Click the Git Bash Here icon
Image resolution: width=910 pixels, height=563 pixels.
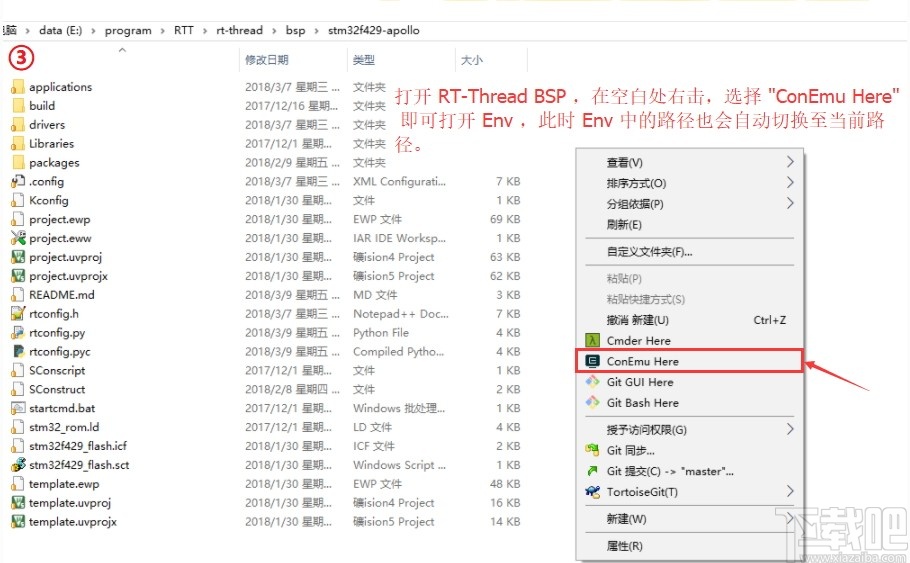(592, 402)
